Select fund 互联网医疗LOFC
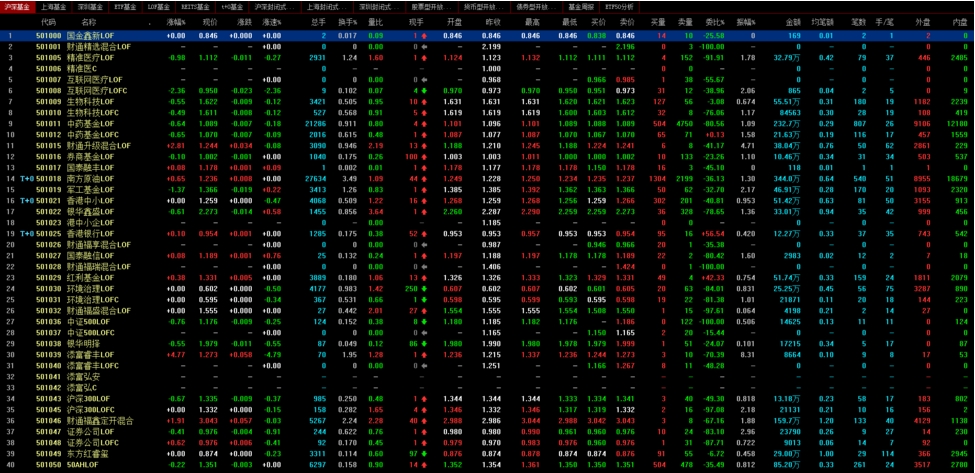This screenshot has height=473, width=975. (96, 91)
